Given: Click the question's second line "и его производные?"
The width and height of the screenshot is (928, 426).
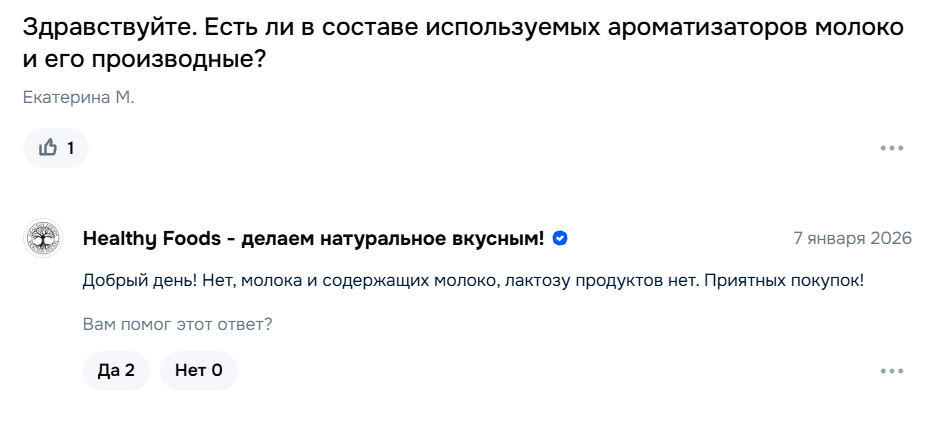Looking at the screenshot, I should point(144,60).
